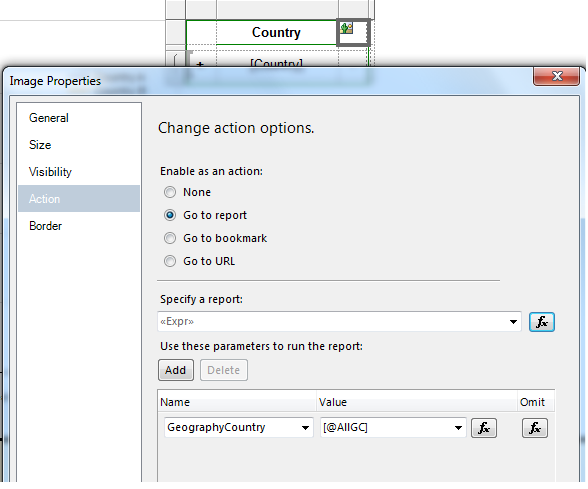
Task: Select the cactus image in the Country header
Action: [x=346, y=28]
